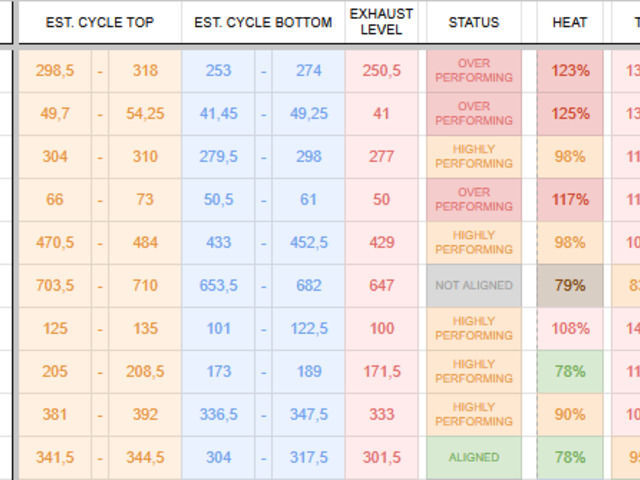Viewport: 640px width, 480px height.
Task: Click the 79% heat cell
Action: pos(570,286)
